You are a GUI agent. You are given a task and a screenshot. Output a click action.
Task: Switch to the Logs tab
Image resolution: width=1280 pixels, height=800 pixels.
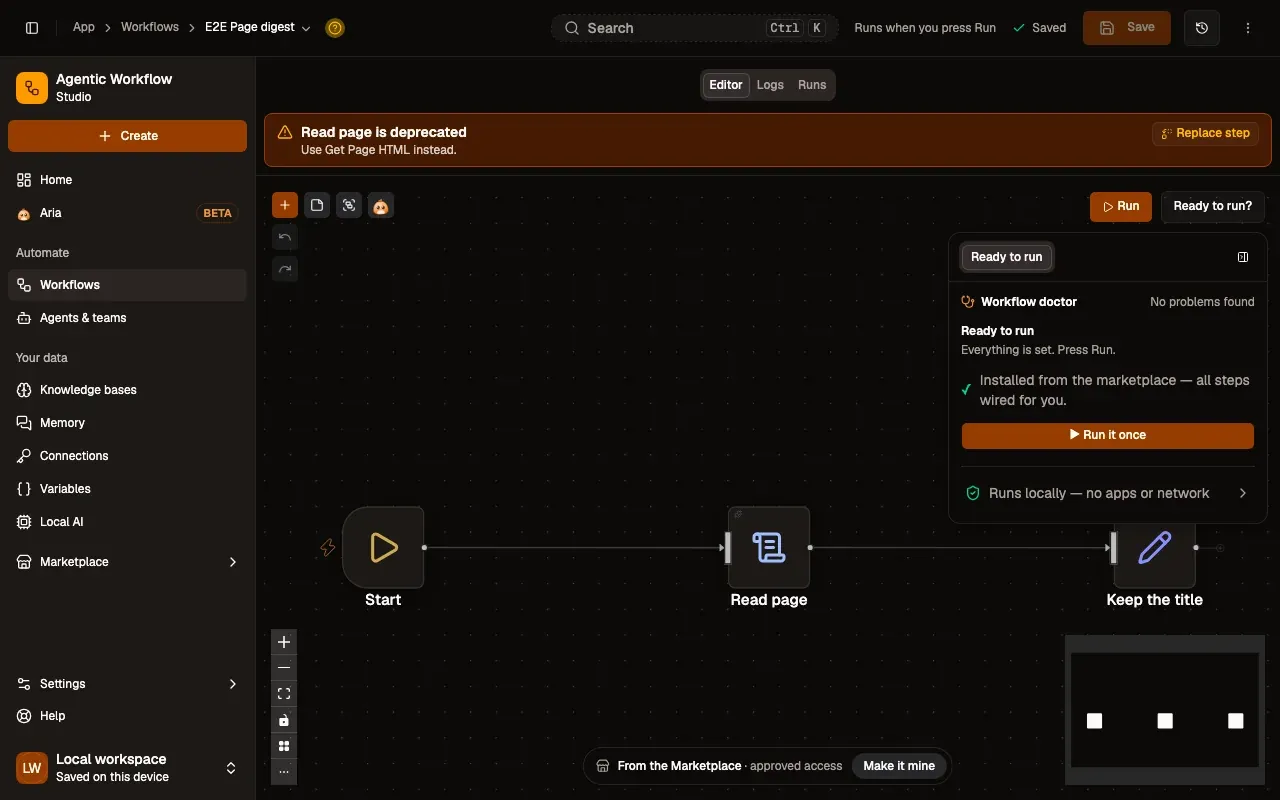(x=770, y=85)
